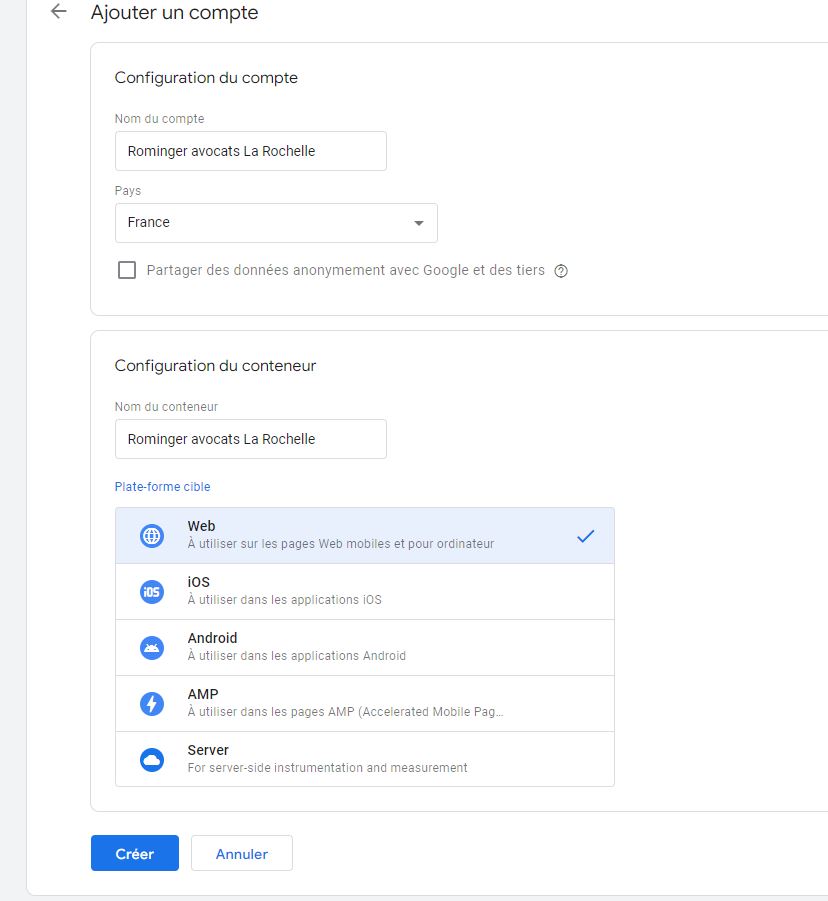Choose the 'À utiliser dans les applications iOS' option
The width and height of the screenshot is (828, 901).
point(284,600)
